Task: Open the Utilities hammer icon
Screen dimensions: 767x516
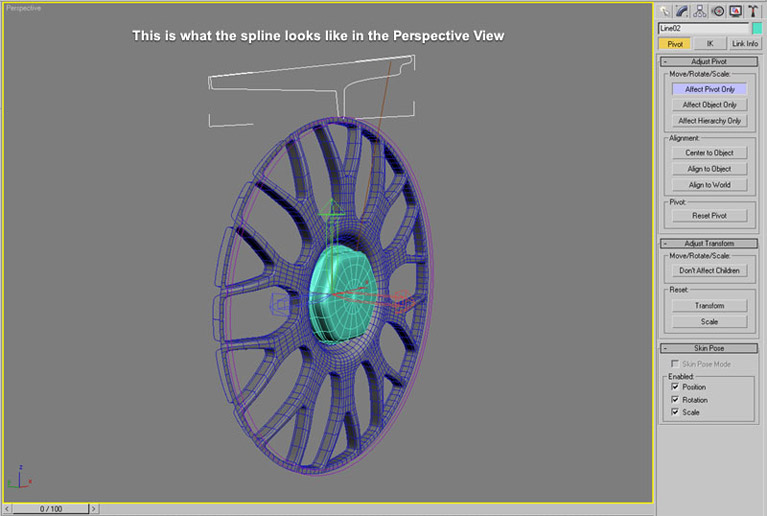Action: click(x=755, y=11)
